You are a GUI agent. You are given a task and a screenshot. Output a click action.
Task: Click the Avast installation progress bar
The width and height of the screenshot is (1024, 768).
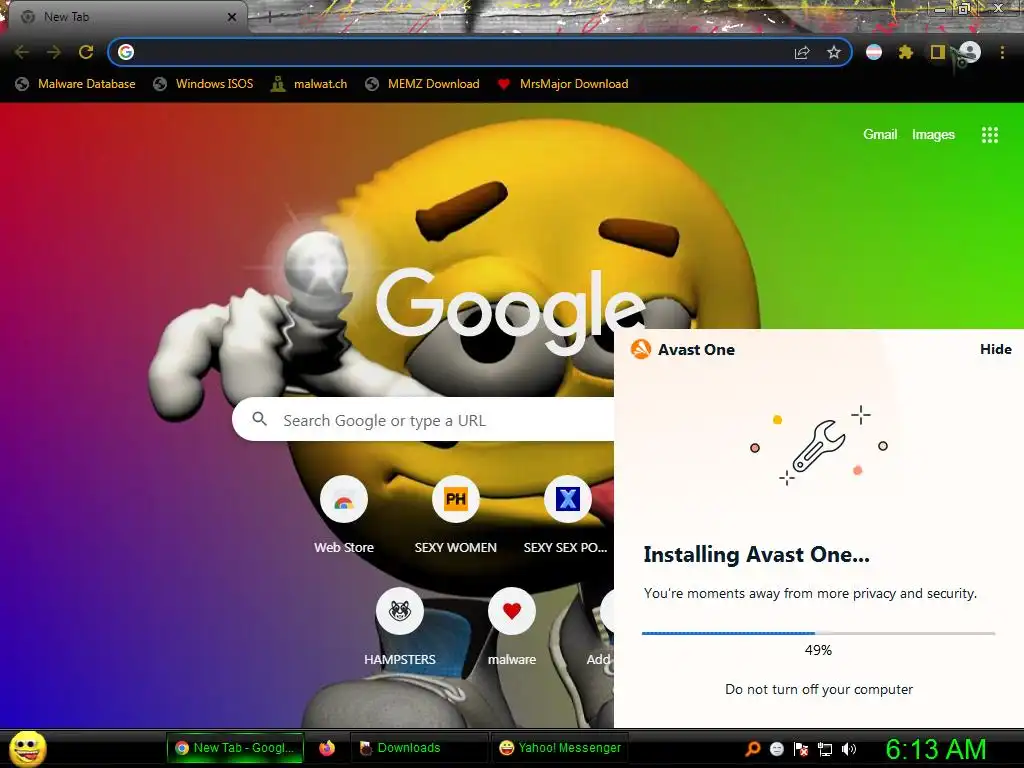(818, 633)
